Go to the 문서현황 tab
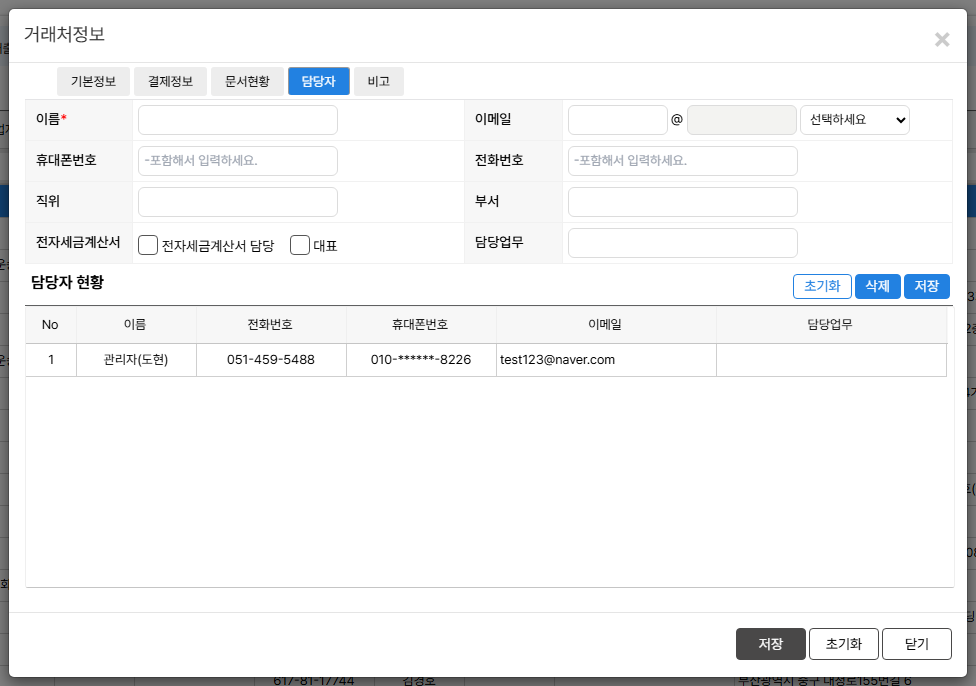The width and height of the screenshot is (976, 686). click(247, 82)
